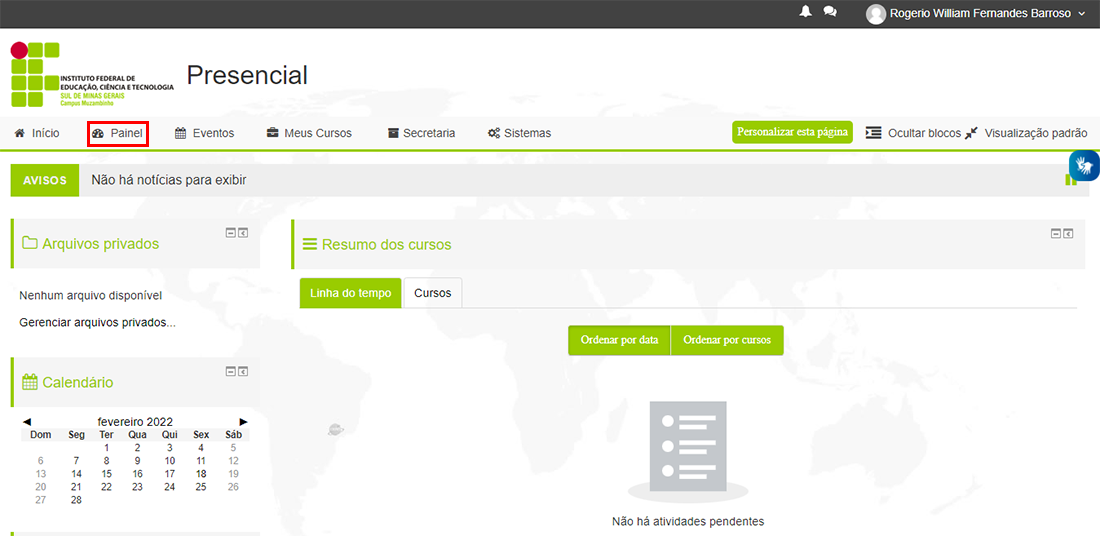Click Personalizar esta página button
This screenshot has width=1100, height=536.
[x=793, y=132]
